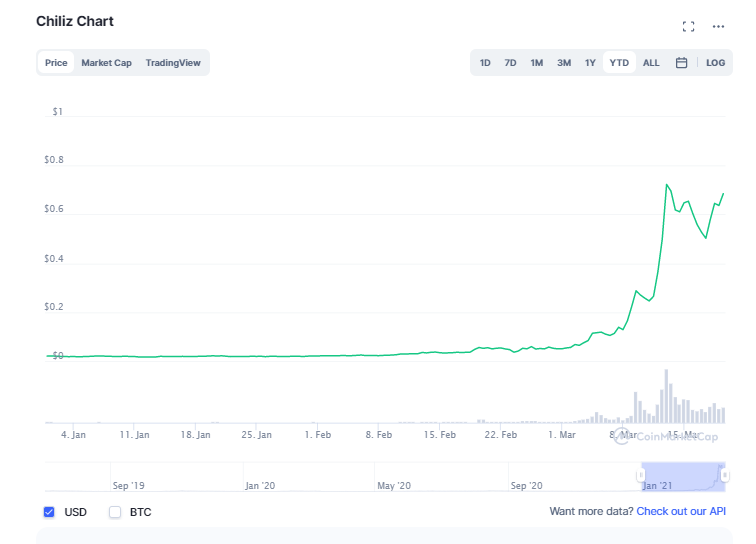Enable the BTC checkbox
756x544 pixels.
coord(115,512)
